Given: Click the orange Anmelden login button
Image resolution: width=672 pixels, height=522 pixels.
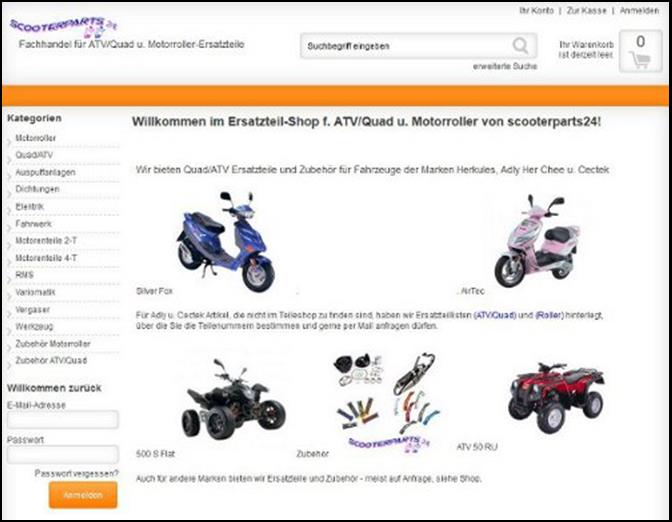Looking at the screenshot, I should click(83, 495).
